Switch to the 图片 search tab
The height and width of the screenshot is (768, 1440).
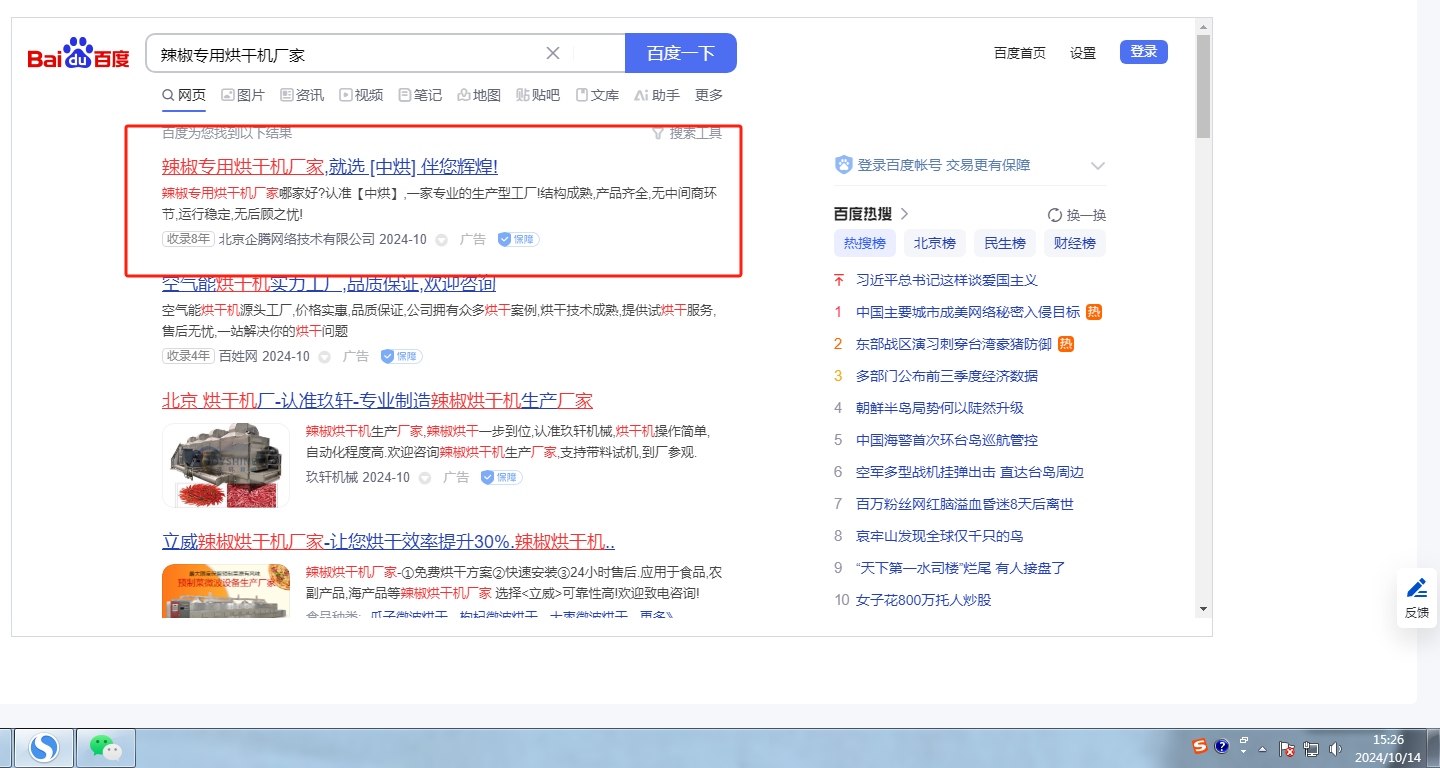[242, 95]
